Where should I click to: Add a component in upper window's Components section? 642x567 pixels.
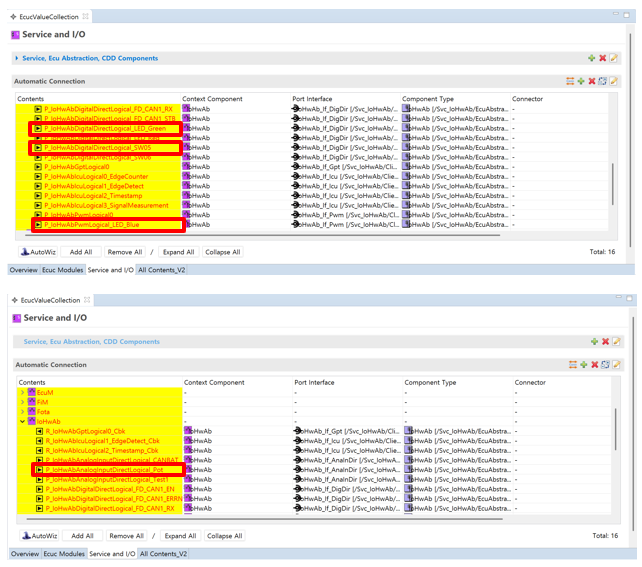591,58
